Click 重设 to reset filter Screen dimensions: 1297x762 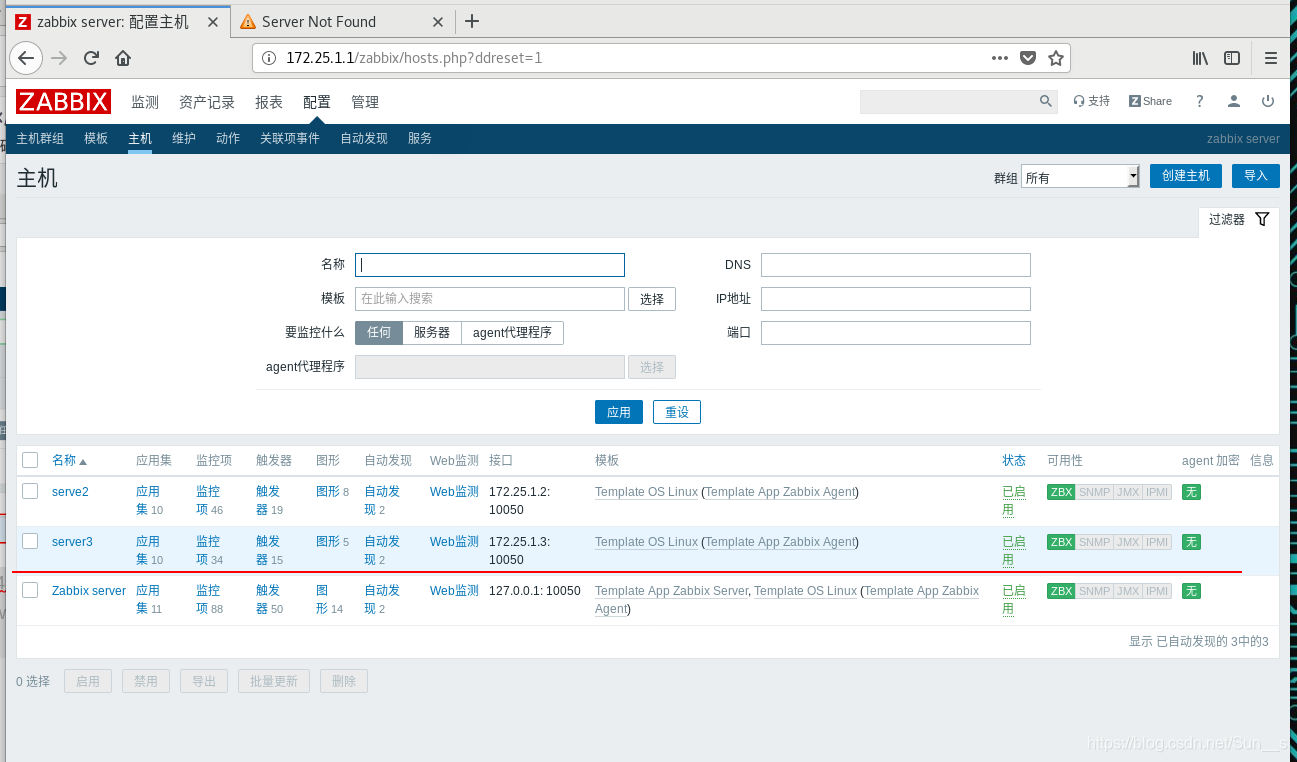677,412
